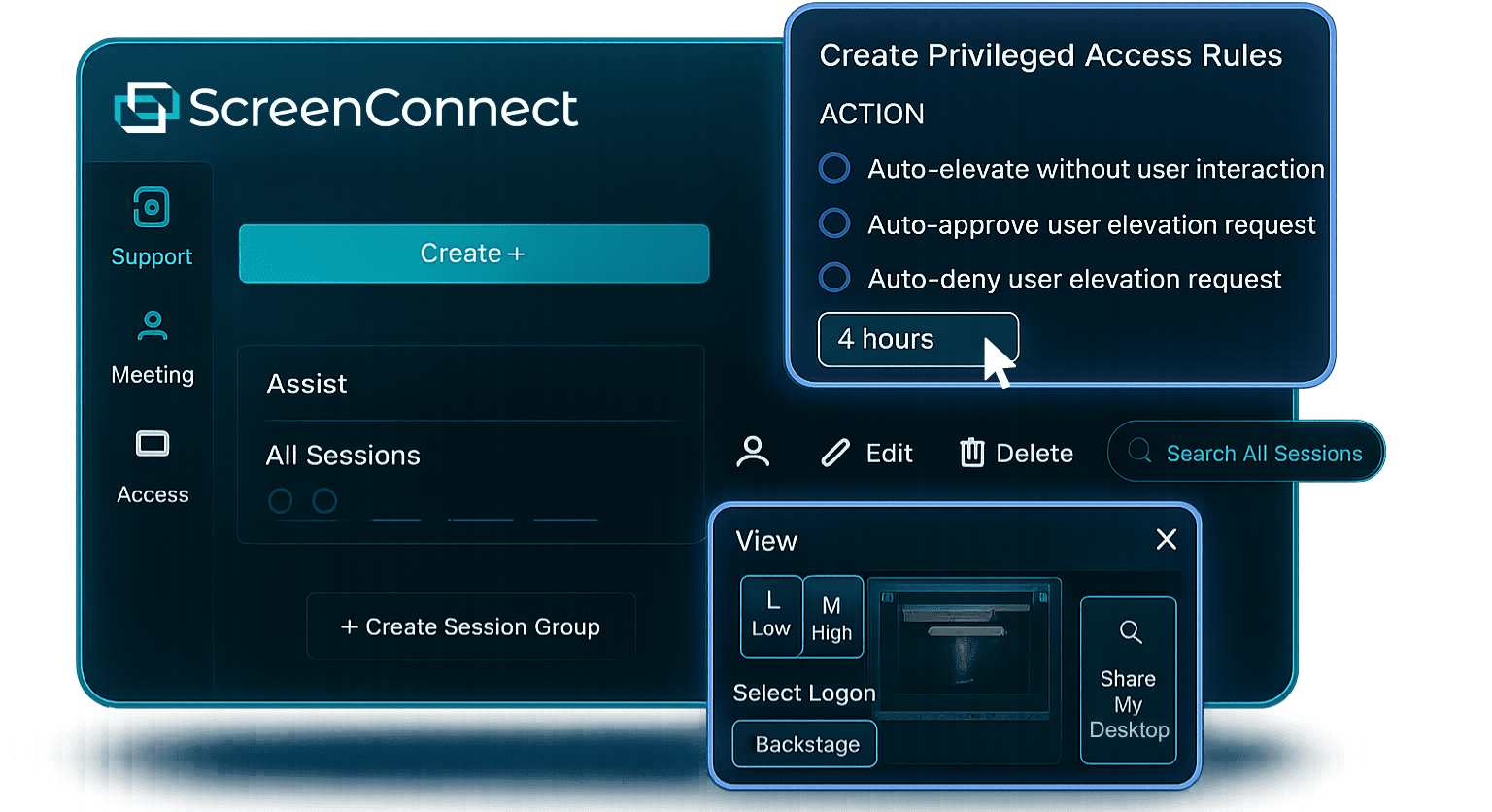This screenshot has height=812, width=1492.
Task: Click the Search All Sessions field
Action: (x=1246, y=452)
